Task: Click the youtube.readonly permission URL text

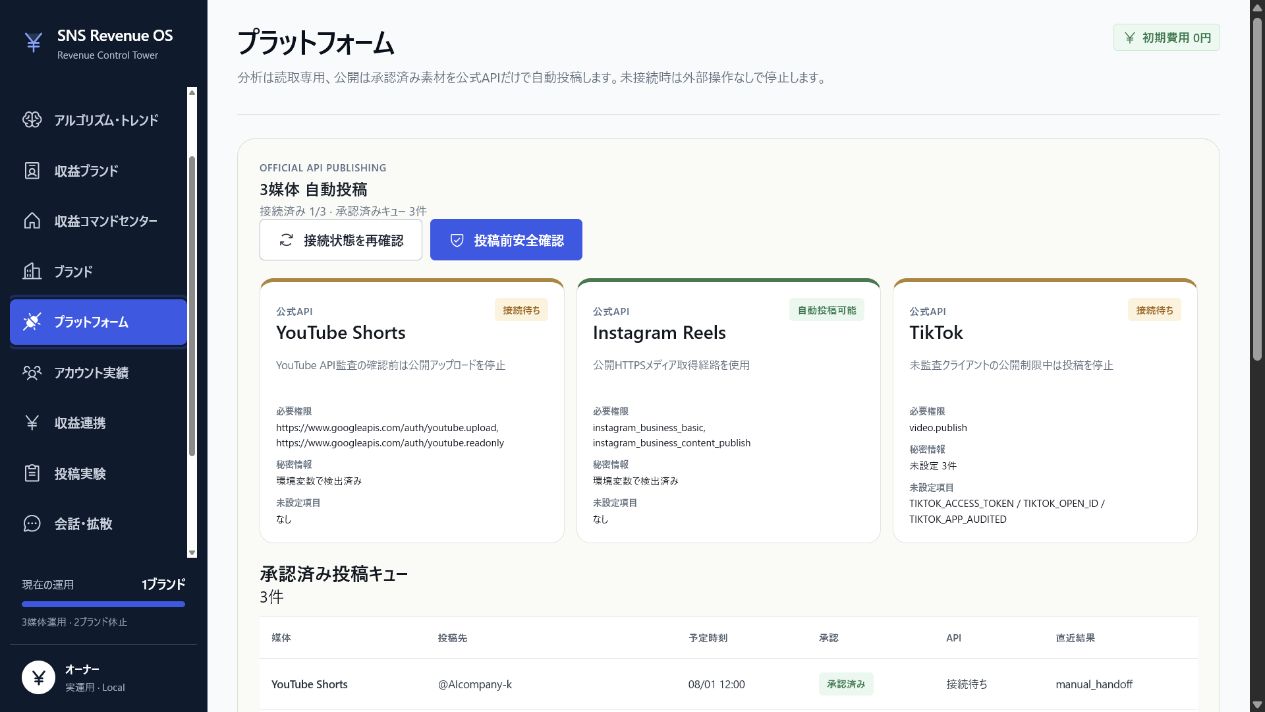Action: point(390,442)
